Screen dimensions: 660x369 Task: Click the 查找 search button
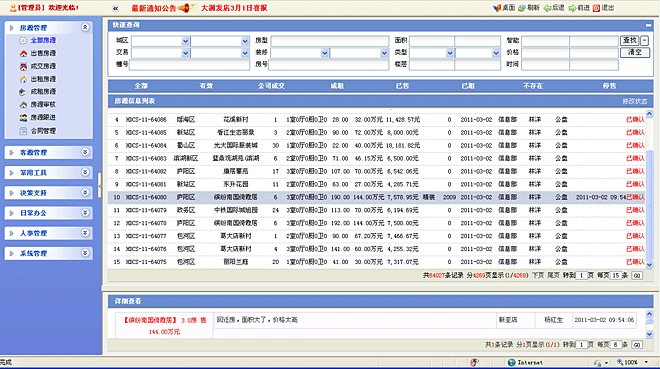click(630, 40)
